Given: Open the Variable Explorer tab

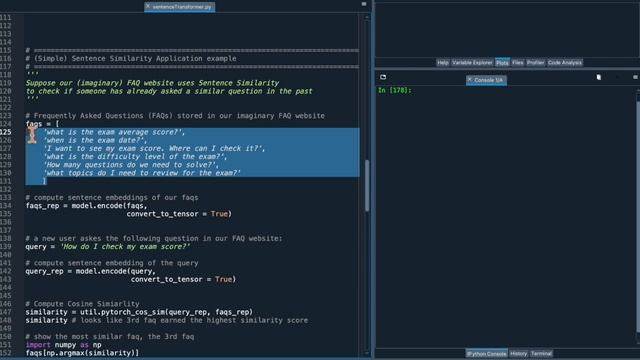Looking at the screenshot, I should [472, 62].
